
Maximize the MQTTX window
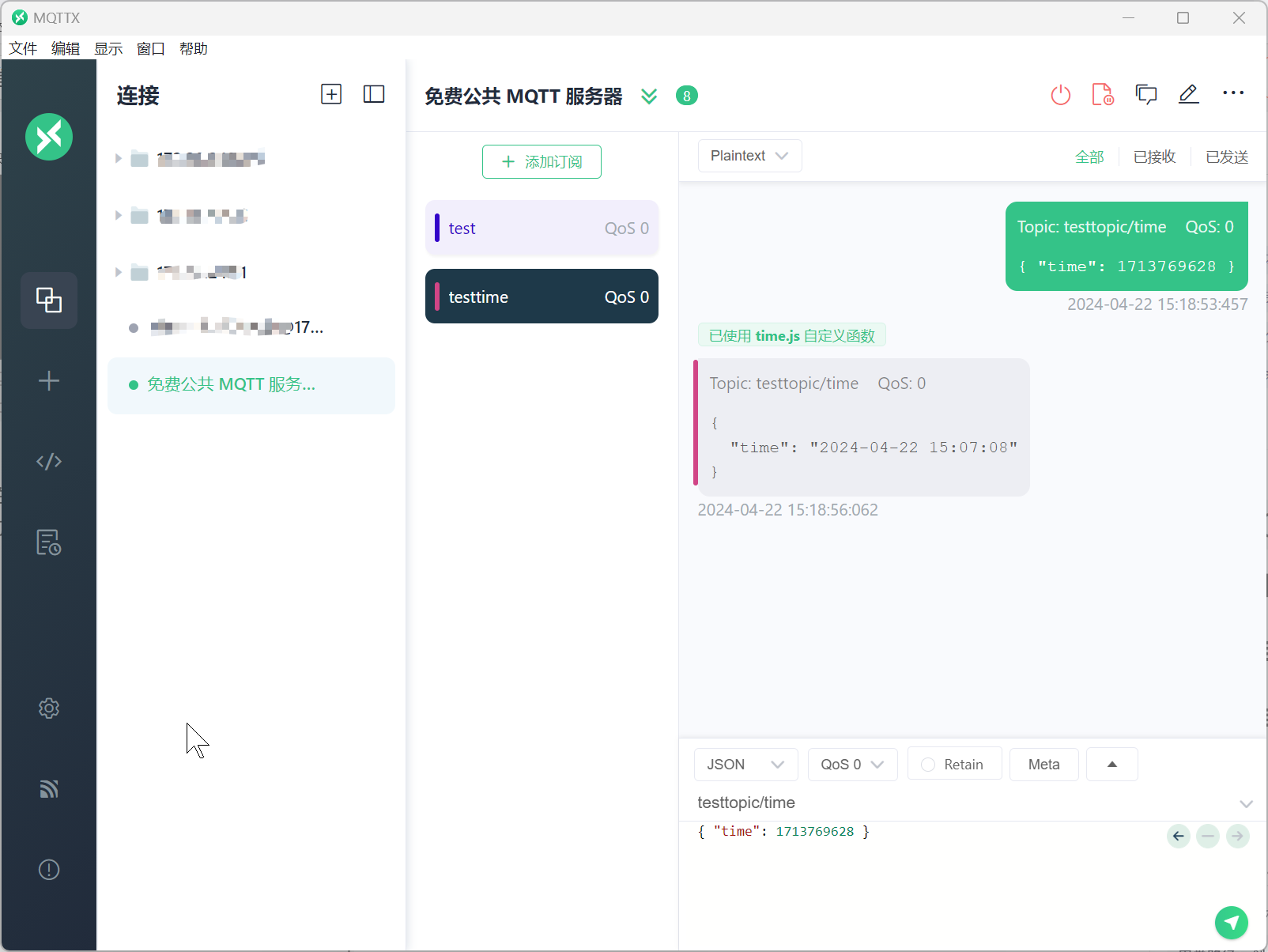tap(1183, 18)
